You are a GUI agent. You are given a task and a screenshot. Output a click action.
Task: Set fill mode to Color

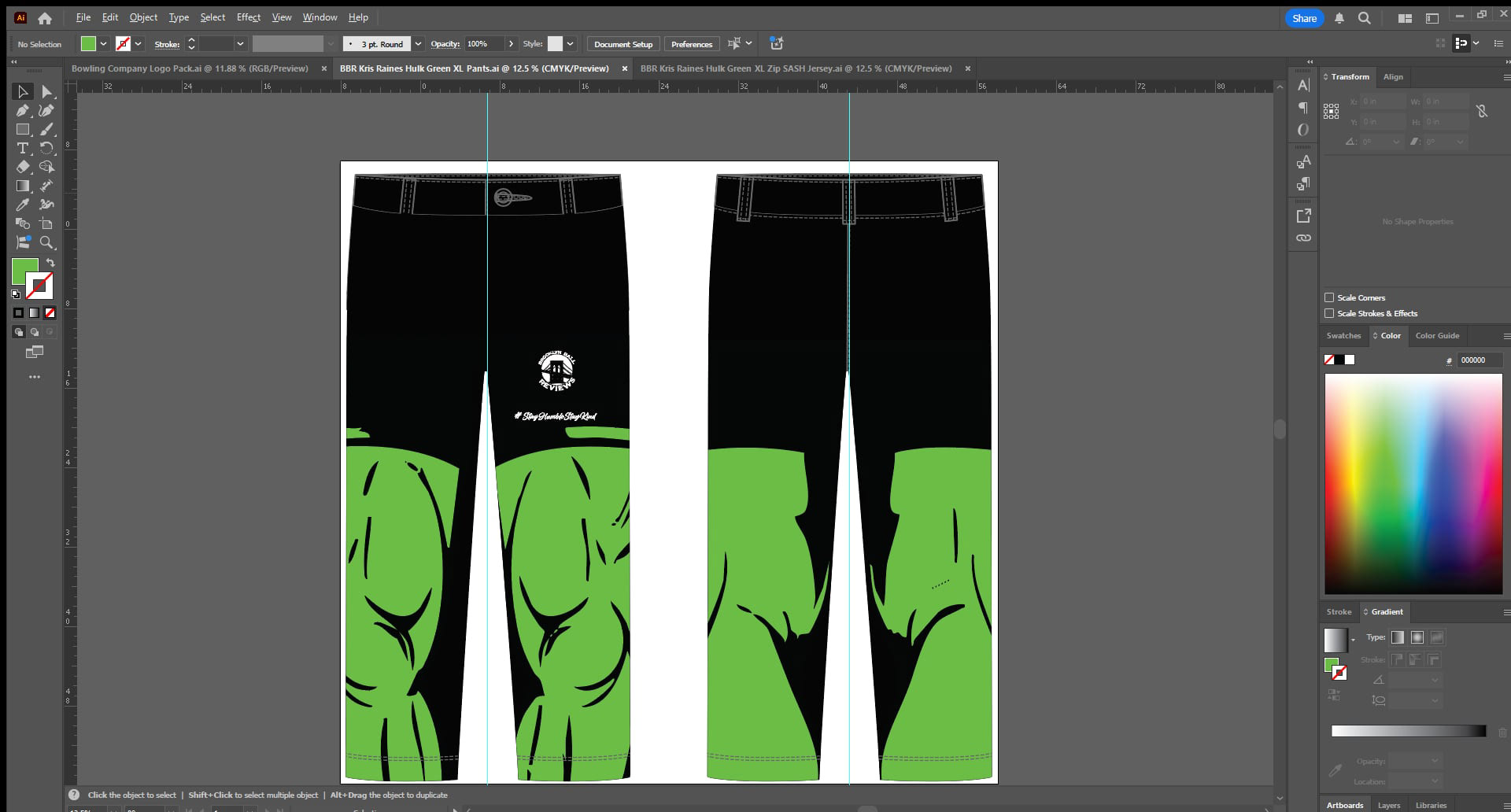point(19,313)
